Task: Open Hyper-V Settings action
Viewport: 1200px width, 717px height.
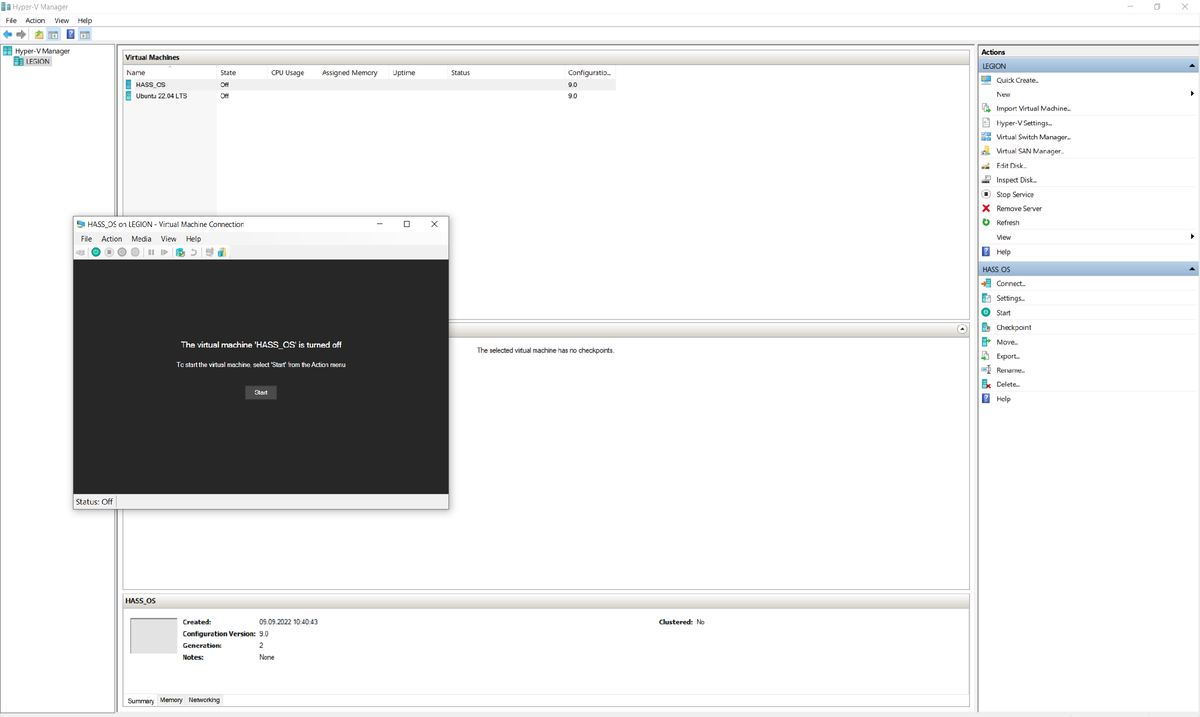Action: (1024, 123)
